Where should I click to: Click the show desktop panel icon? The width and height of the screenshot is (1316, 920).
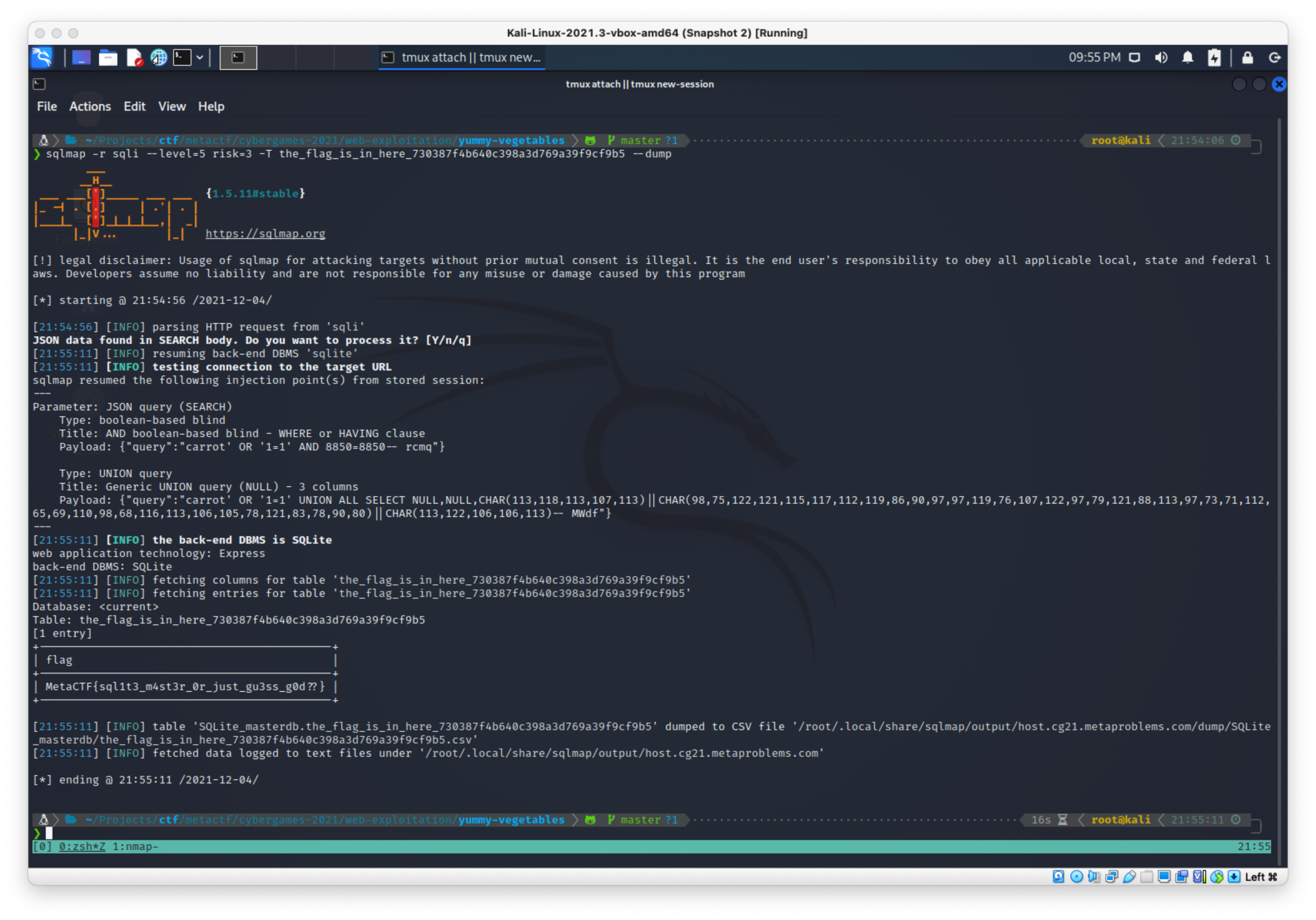coord(81,57)
